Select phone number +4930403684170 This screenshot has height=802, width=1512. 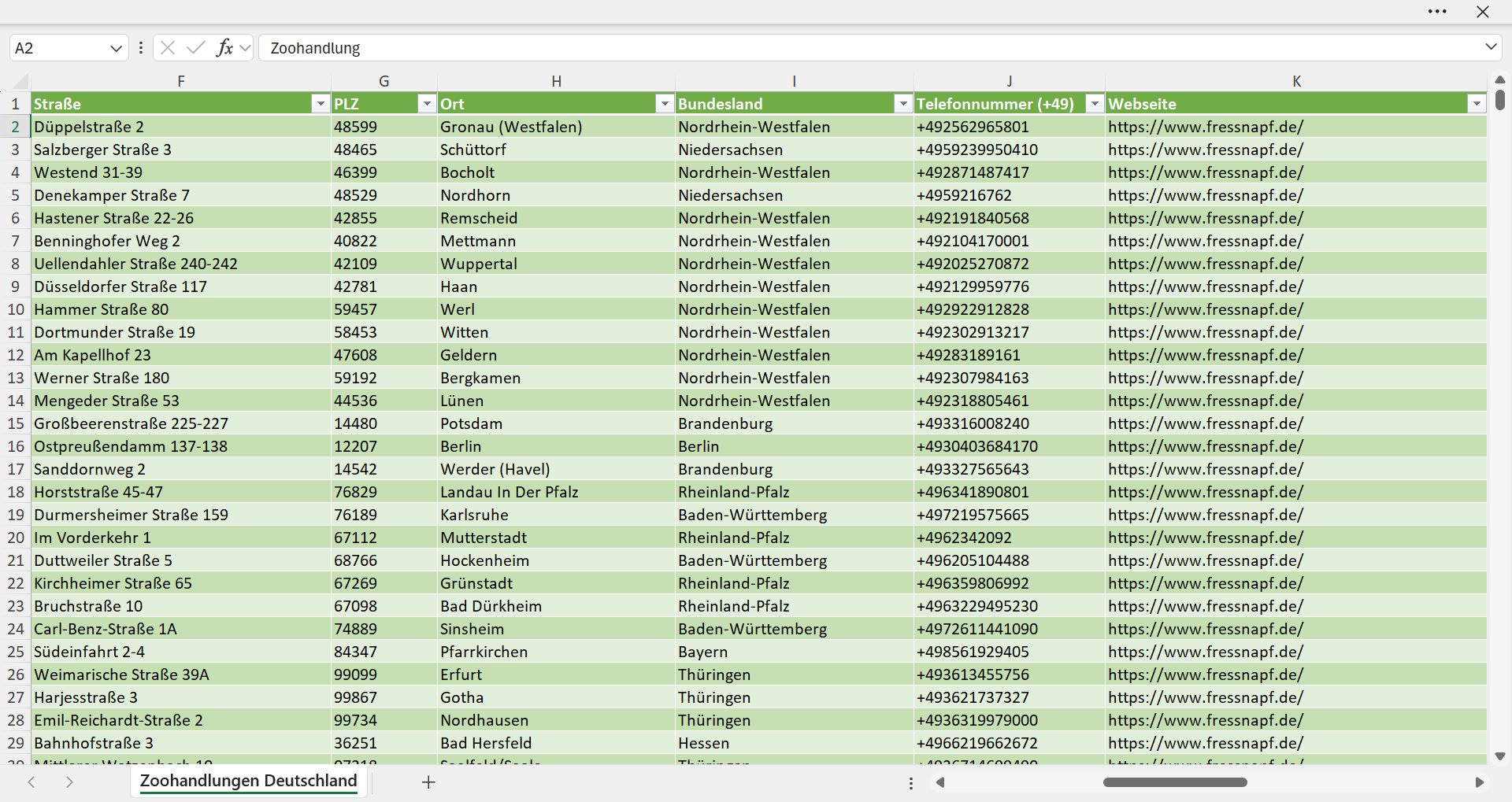[1010, 446]
